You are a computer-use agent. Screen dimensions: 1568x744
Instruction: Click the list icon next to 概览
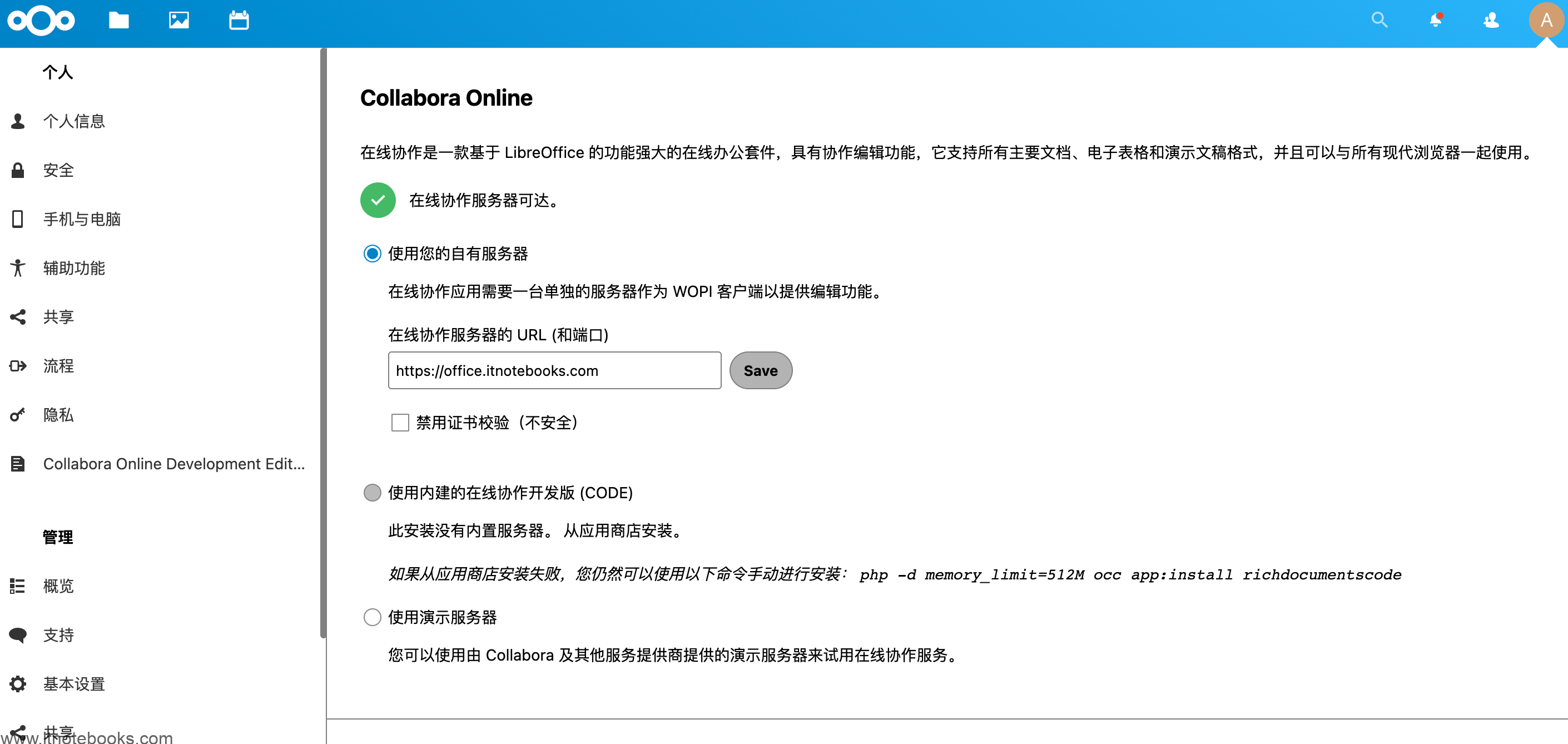click(x=18, y=586)
